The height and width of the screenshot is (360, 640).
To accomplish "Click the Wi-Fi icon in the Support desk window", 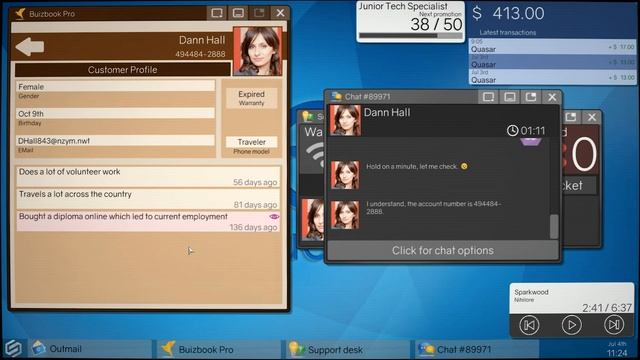I will (315, 156).
